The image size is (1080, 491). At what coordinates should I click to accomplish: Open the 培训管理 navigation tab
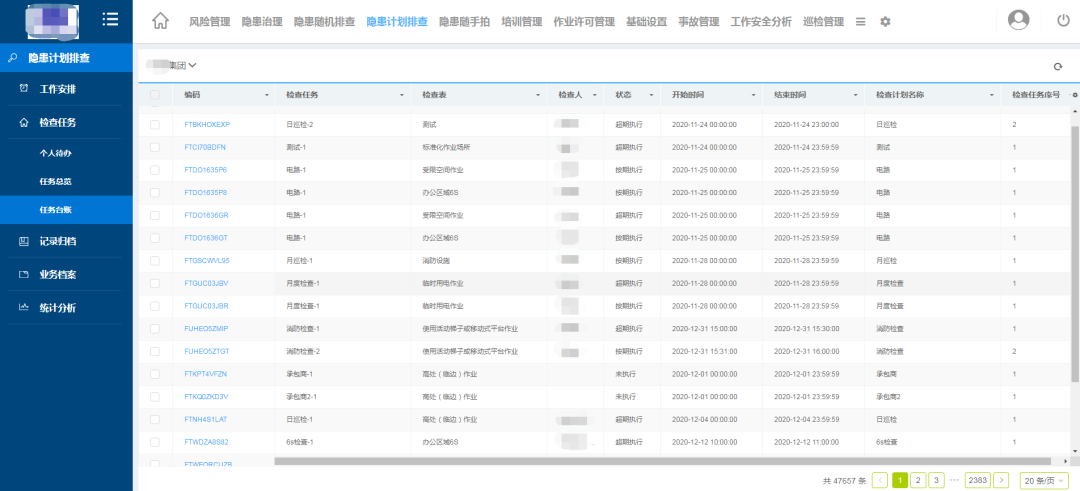click(x=521, y=21)
